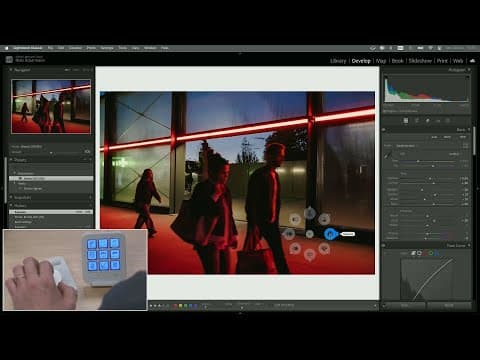Image resolution: width=480 pixels, height=360 pixels.
Task: Hide the top module picker panel
Action: tap(240, 53)
